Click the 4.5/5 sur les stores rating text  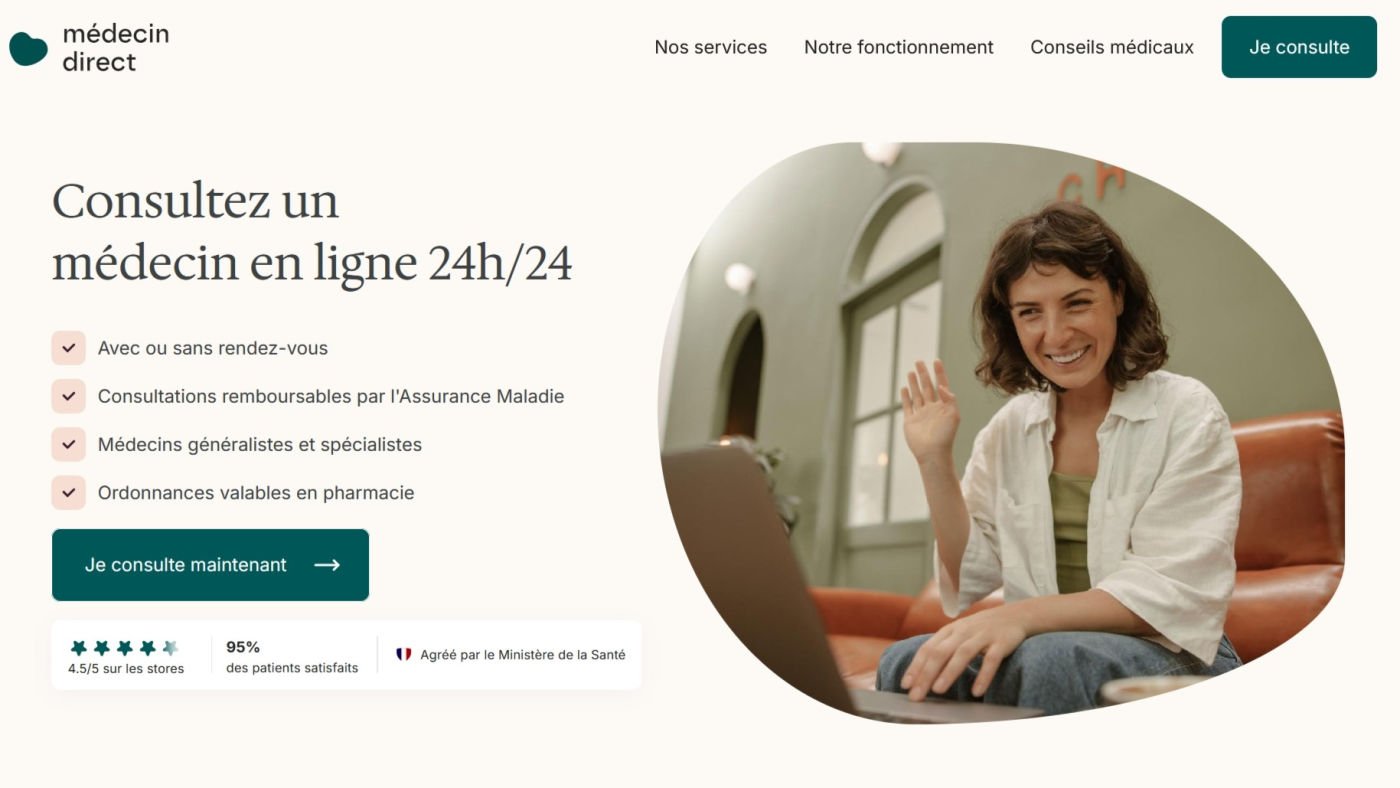coord(126,669)
